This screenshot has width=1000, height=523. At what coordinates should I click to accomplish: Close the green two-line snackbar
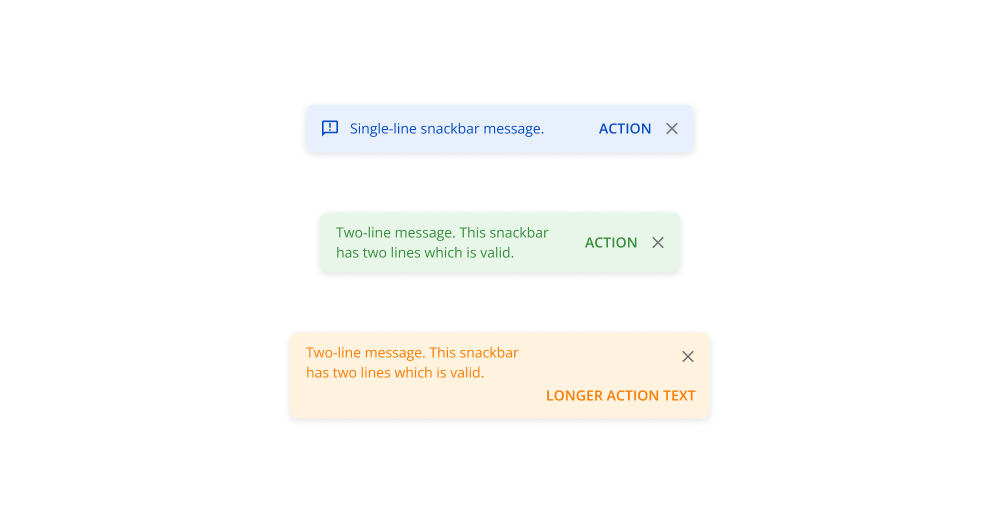658,242
